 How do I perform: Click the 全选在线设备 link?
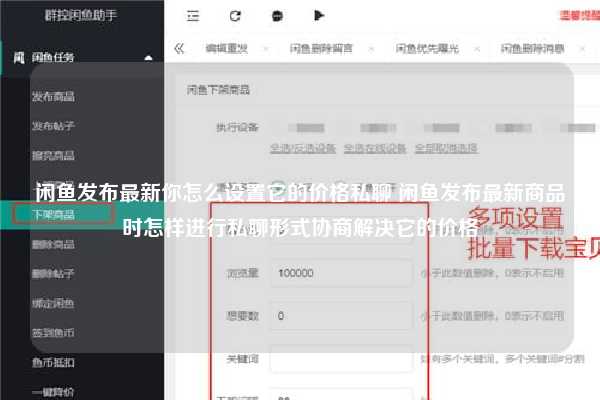tap(375, 148)
